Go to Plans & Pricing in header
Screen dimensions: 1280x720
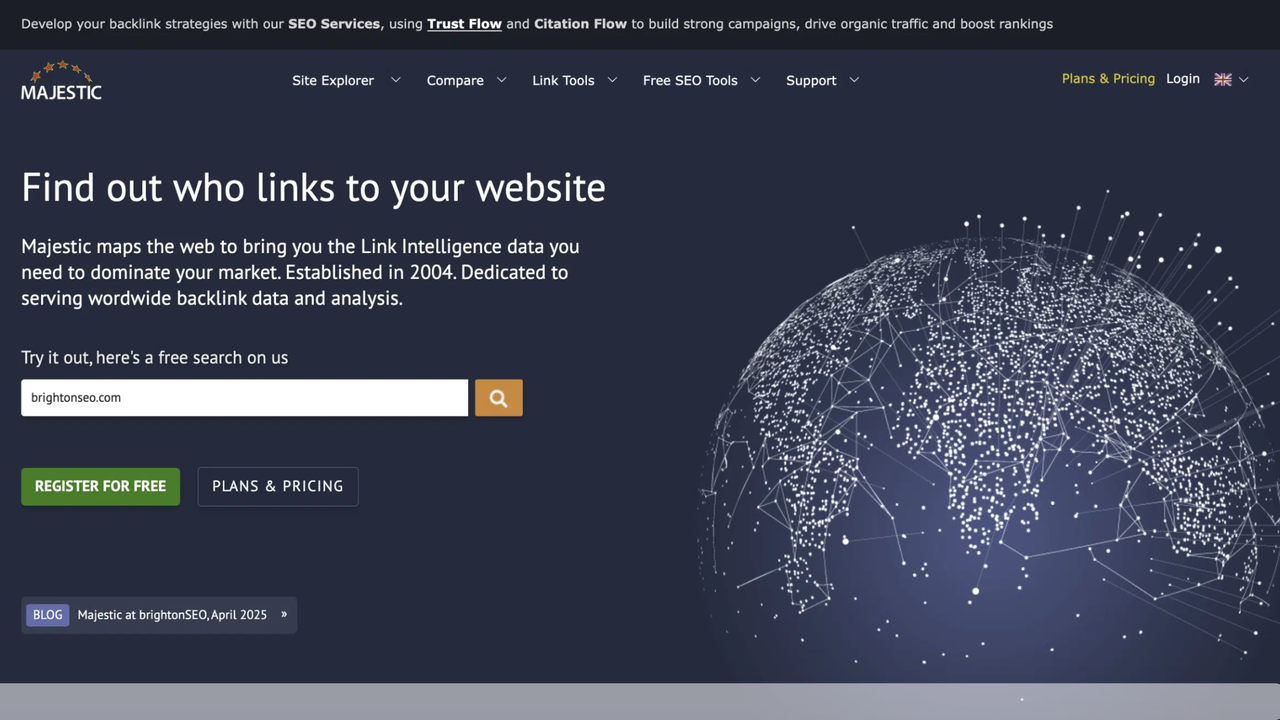[1108, 79]
